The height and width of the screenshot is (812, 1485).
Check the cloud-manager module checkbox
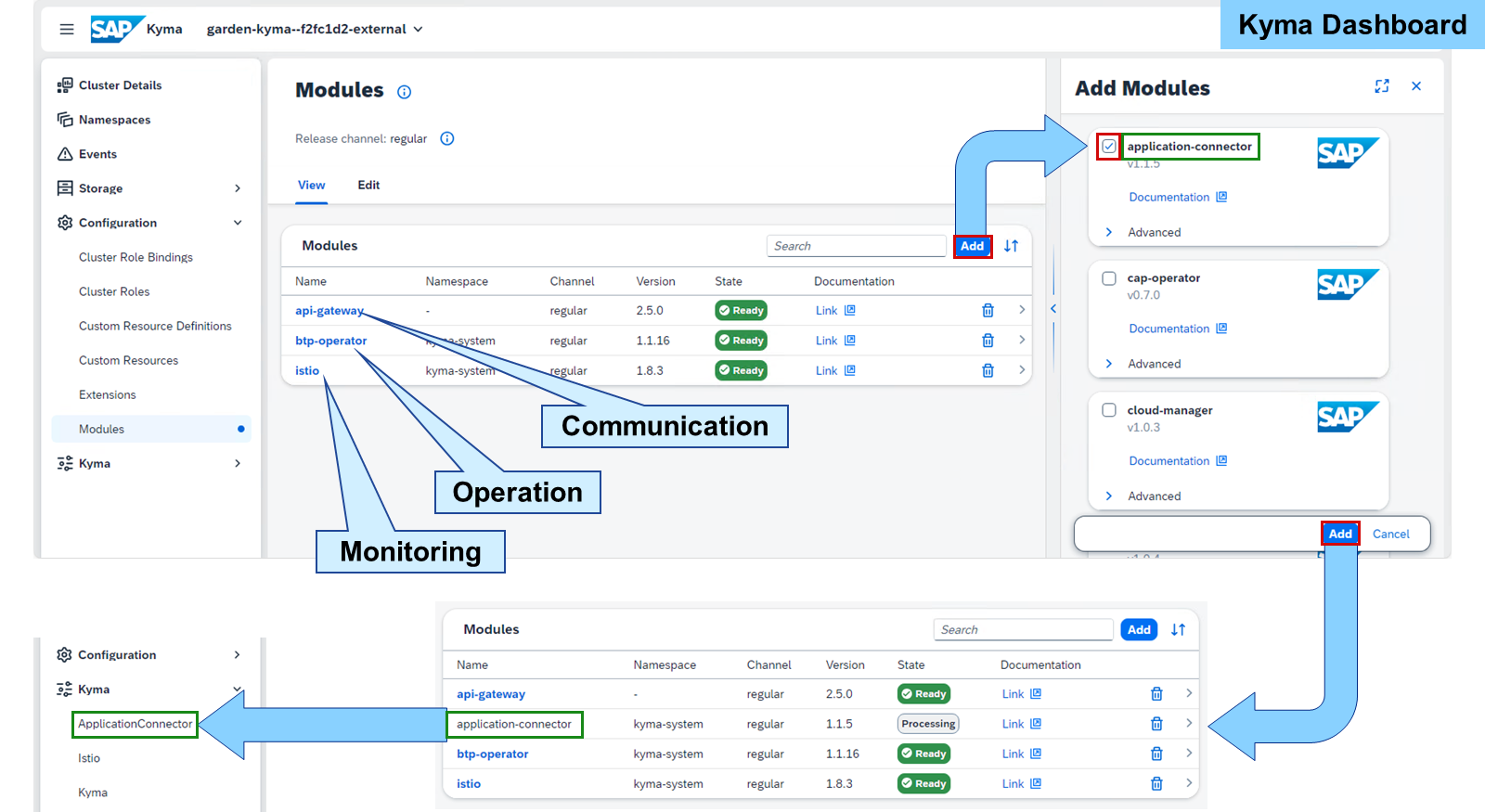[1109, 410]
